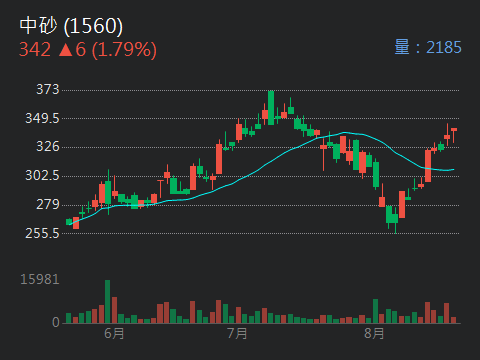Image resolution: width=480 pixels, height=360 pixels.
Task: Click the volume readout 量：2185
Action: point(428,47)
